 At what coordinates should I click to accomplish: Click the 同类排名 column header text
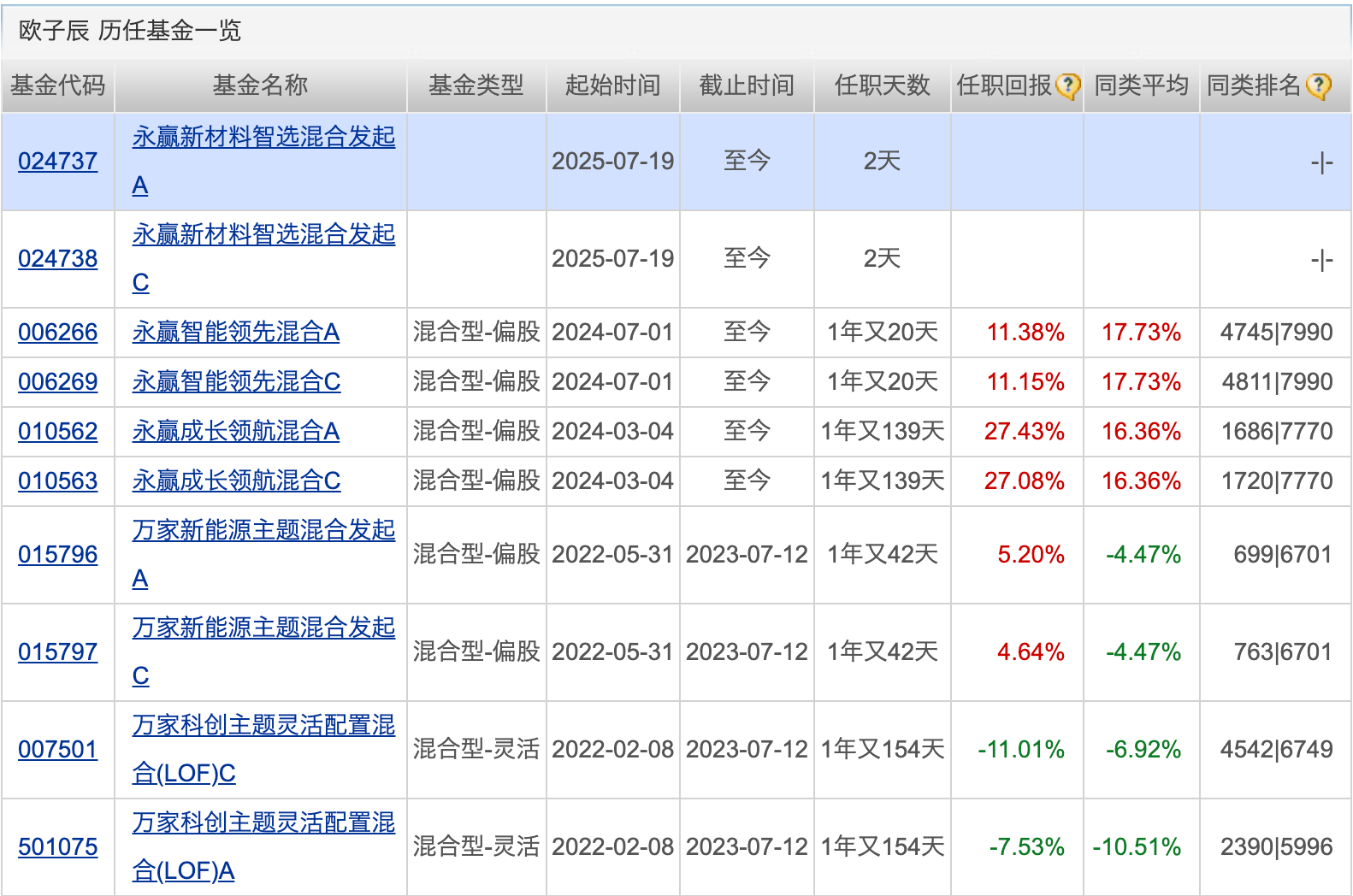1254,85
